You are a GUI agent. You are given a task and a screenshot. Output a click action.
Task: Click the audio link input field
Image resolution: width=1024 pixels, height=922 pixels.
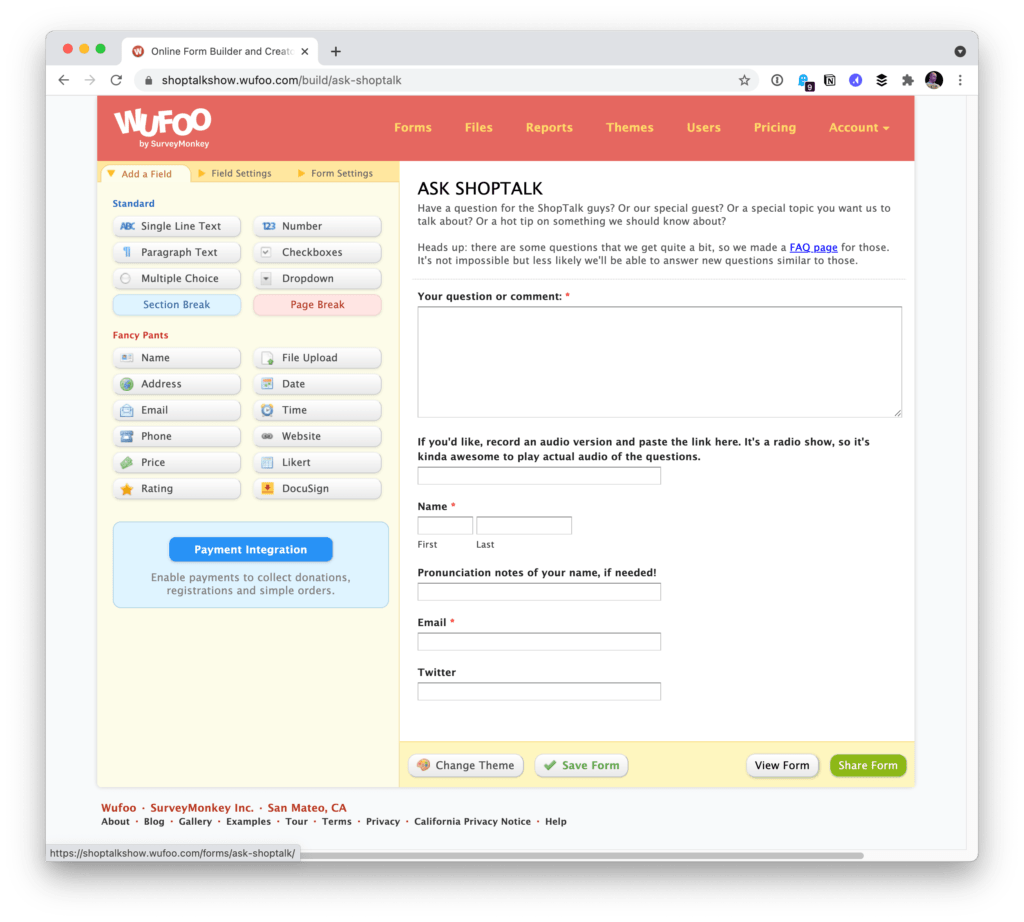[x=539, y=475]
